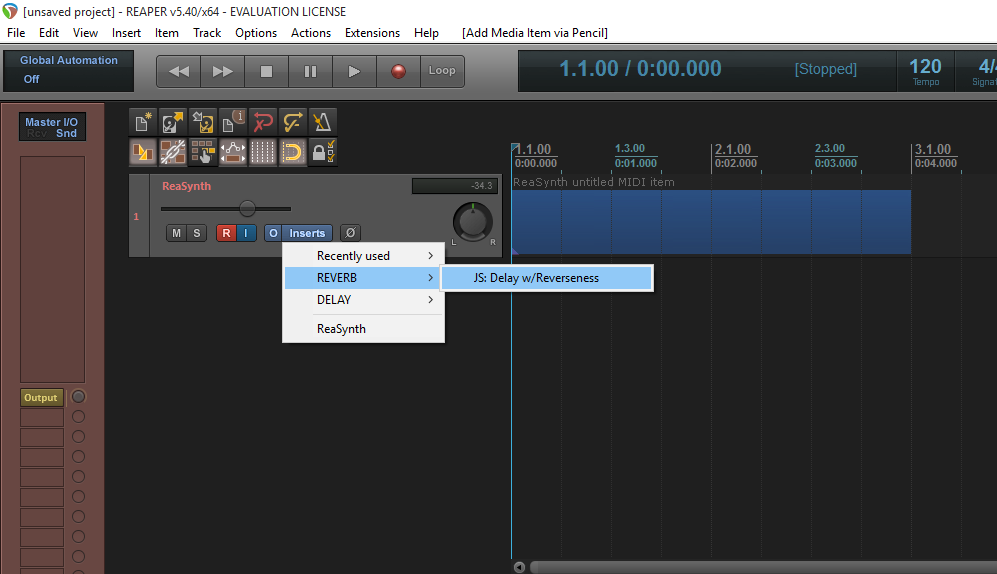Click the 1.1.00 / 0:00.000 time display

640,69
